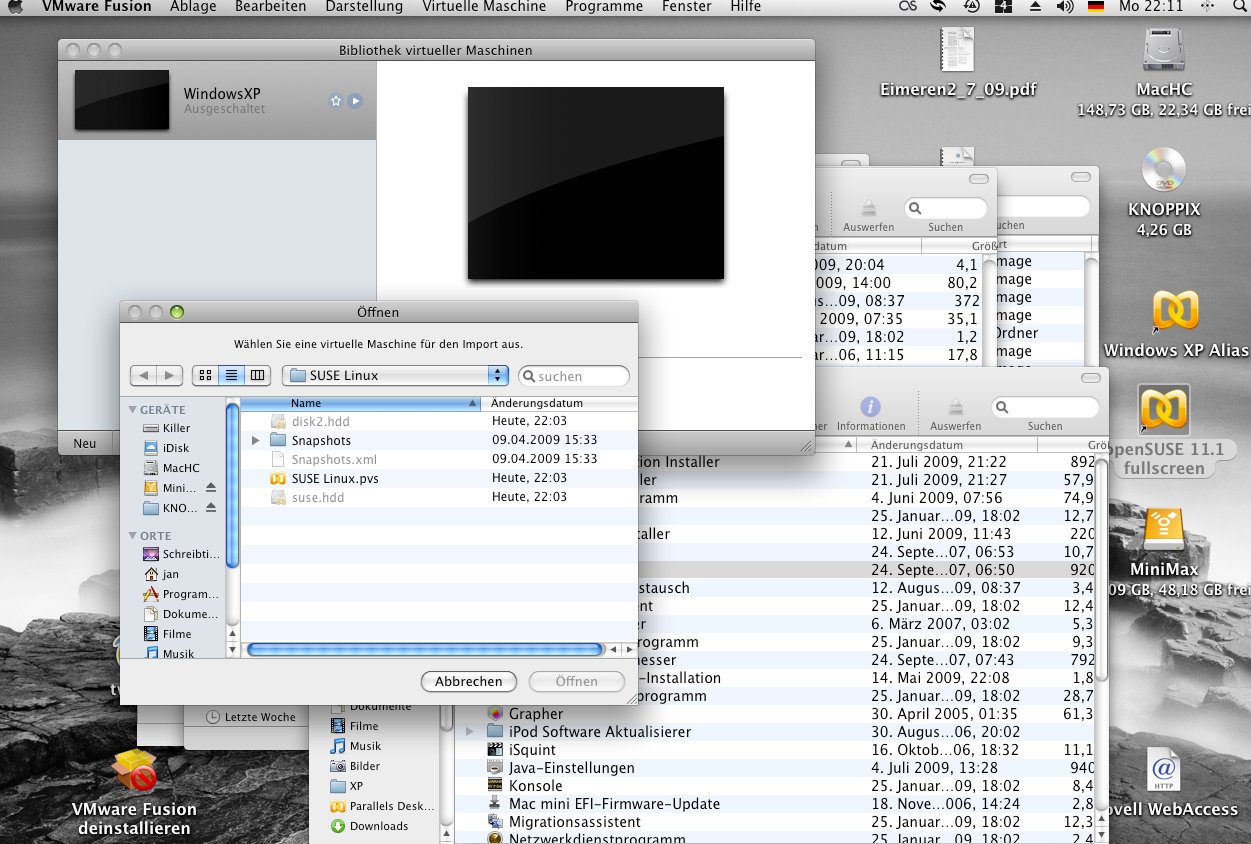Open the Hilfe menu

pos(746,7)
